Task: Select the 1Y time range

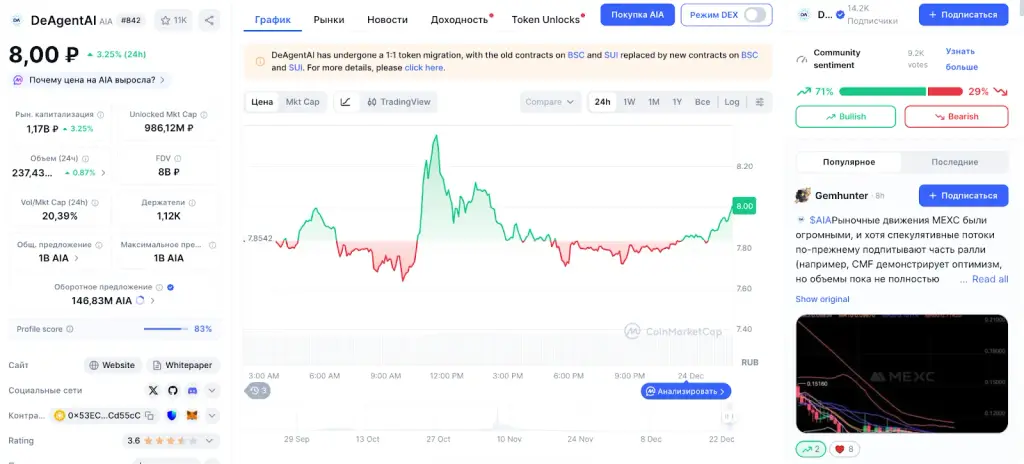Action: coord(677,102)
